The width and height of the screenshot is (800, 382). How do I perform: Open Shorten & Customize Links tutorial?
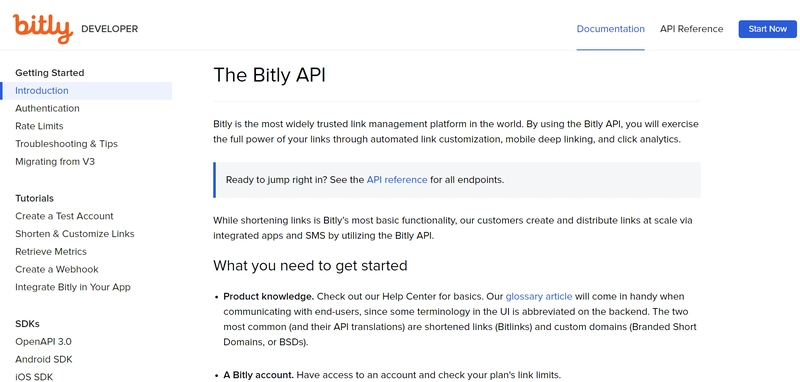coord(75,234)
